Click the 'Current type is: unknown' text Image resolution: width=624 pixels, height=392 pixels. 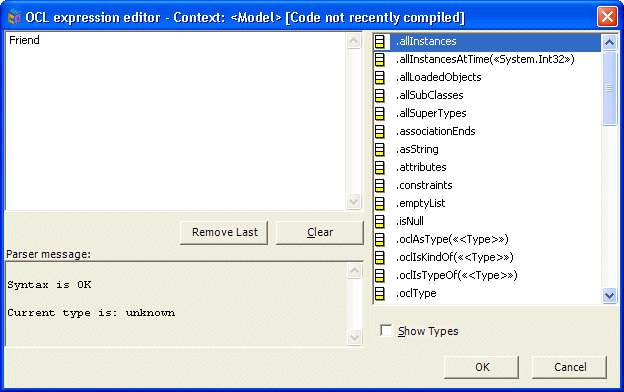coord(91,313)
